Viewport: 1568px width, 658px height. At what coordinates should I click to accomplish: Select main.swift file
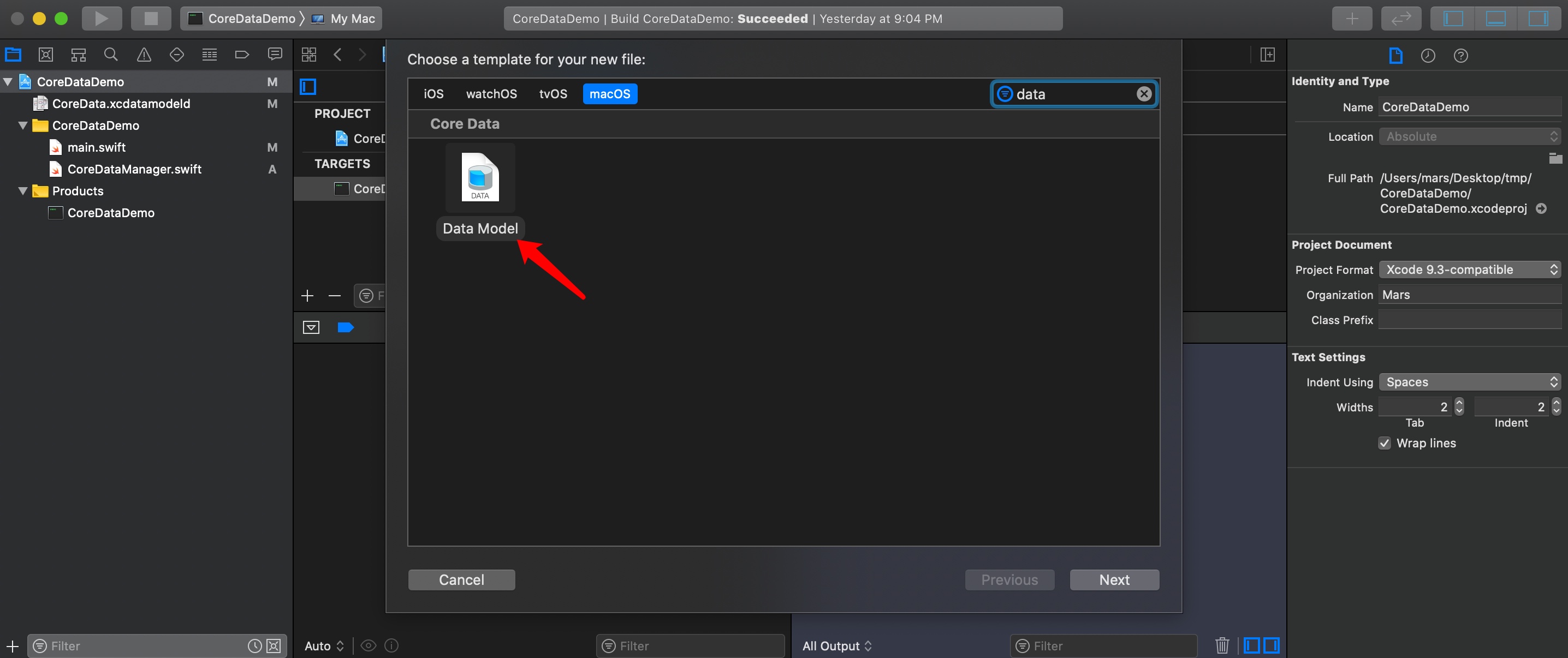96,147
